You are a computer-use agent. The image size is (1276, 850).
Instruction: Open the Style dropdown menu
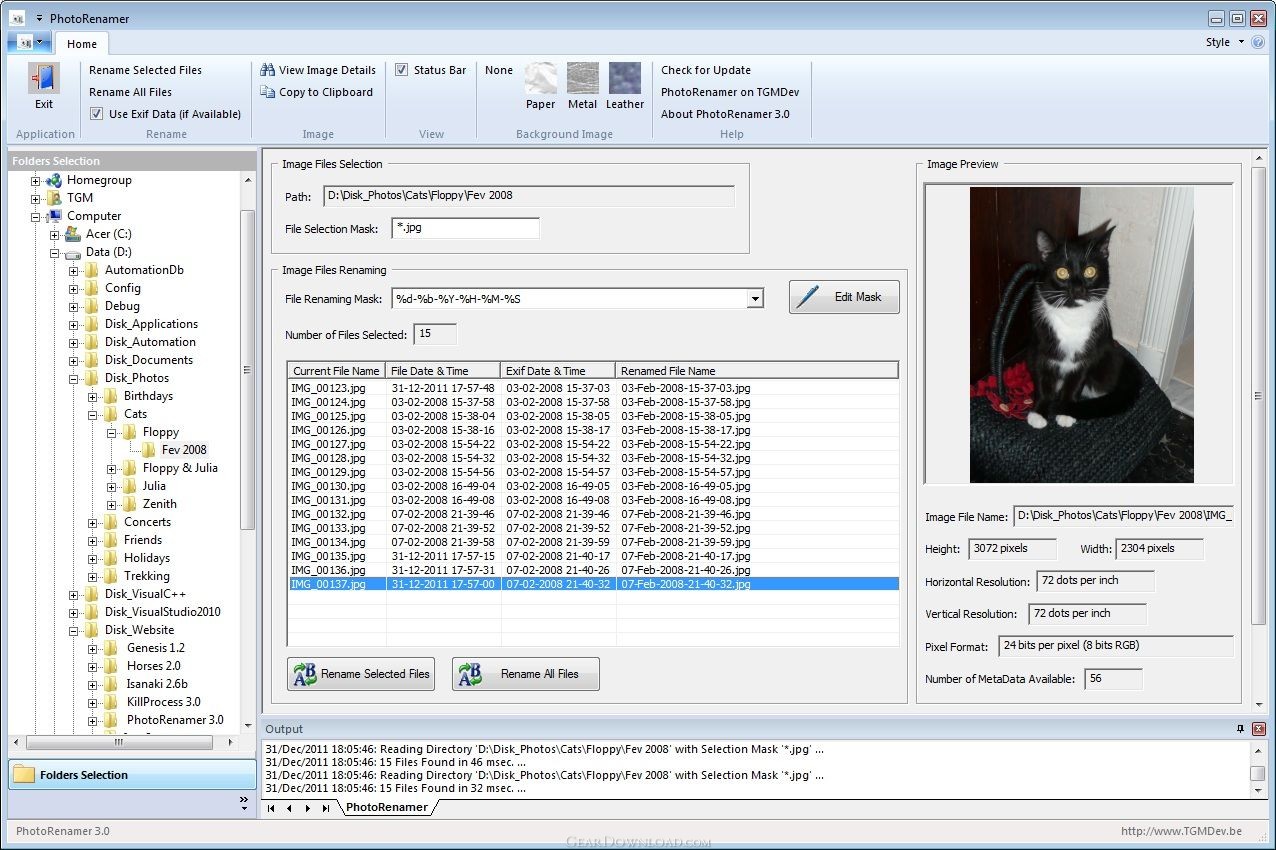(1225, 42)
